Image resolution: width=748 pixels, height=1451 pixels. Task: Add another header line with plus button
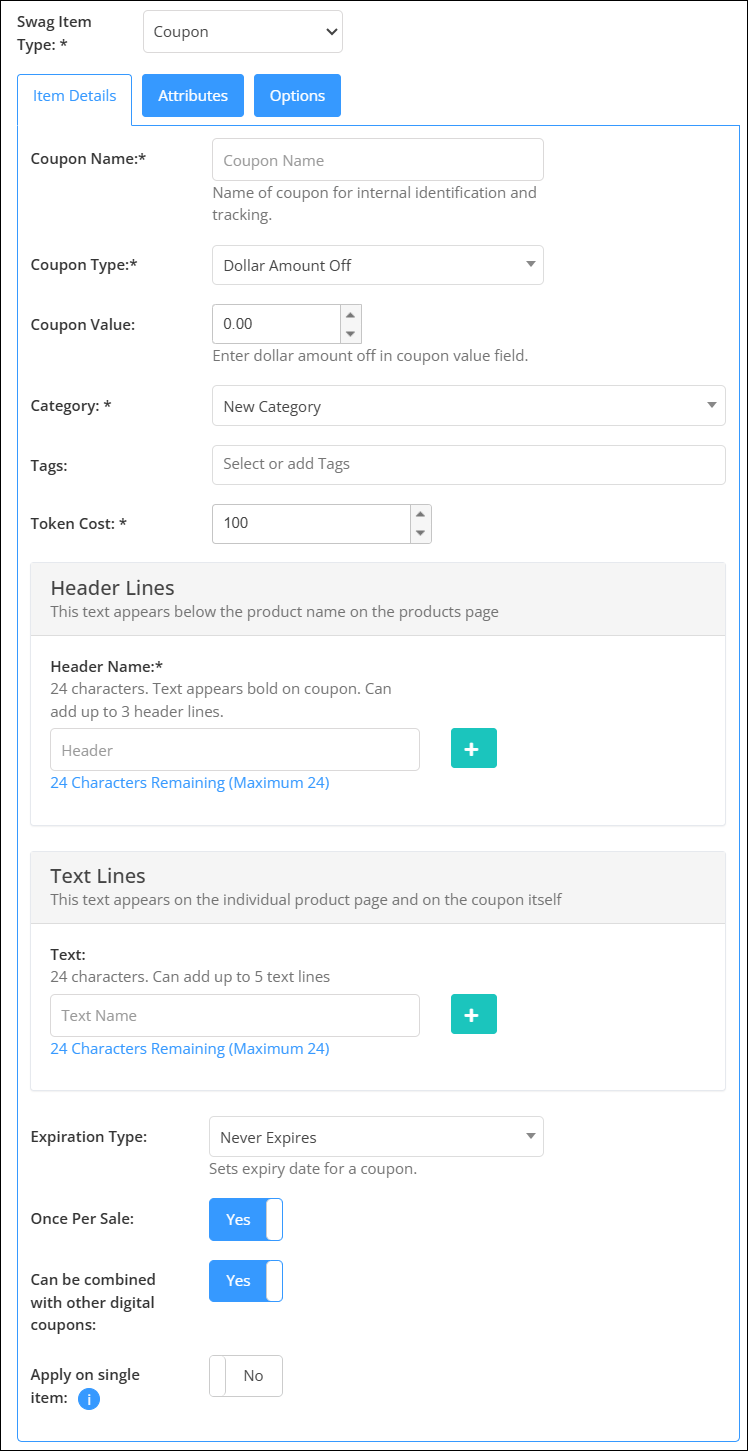click(474, 748)
